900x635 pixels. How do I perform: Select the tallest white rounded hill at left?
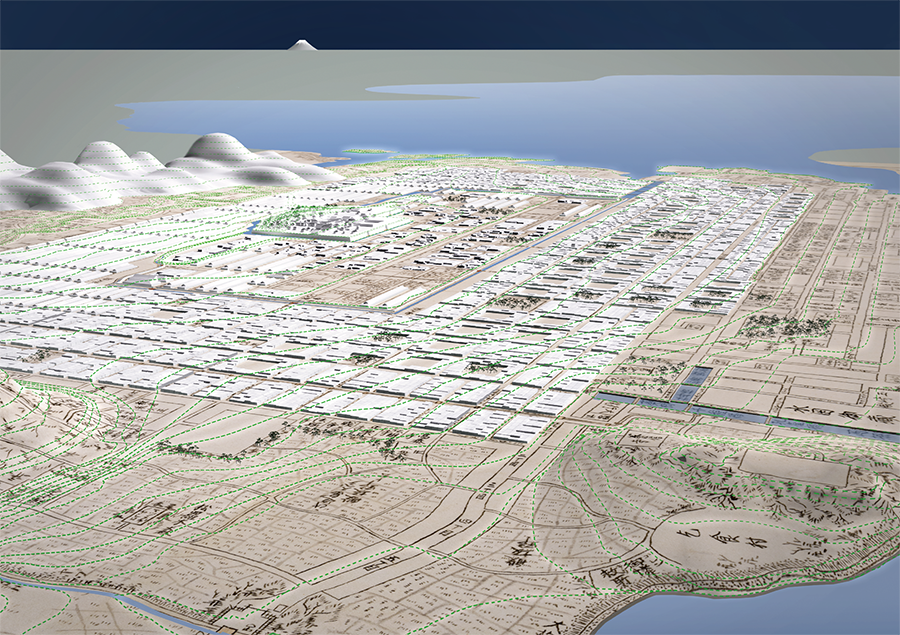point(220,150)
